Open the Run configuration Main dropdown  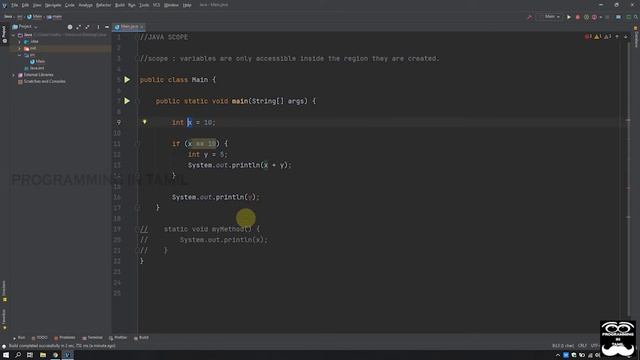(551, 17)
